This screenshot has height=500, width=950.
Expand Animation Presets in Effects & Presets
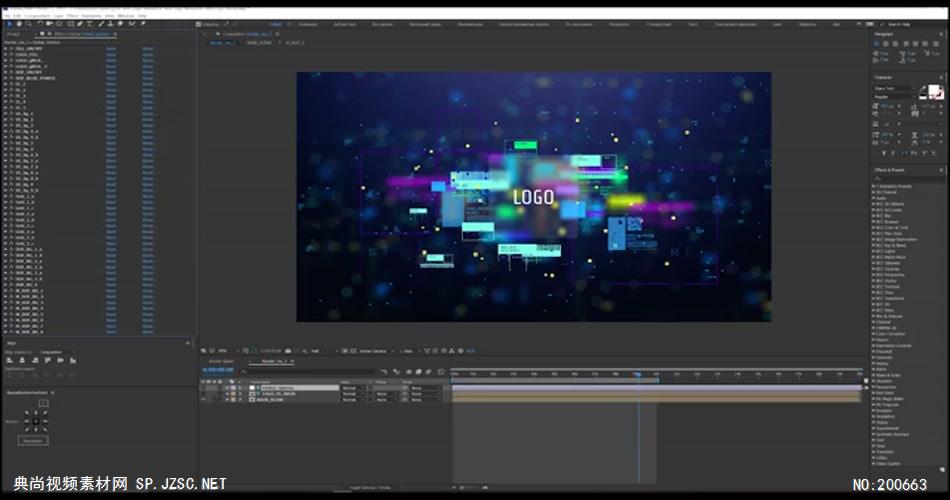pos(873,186)
